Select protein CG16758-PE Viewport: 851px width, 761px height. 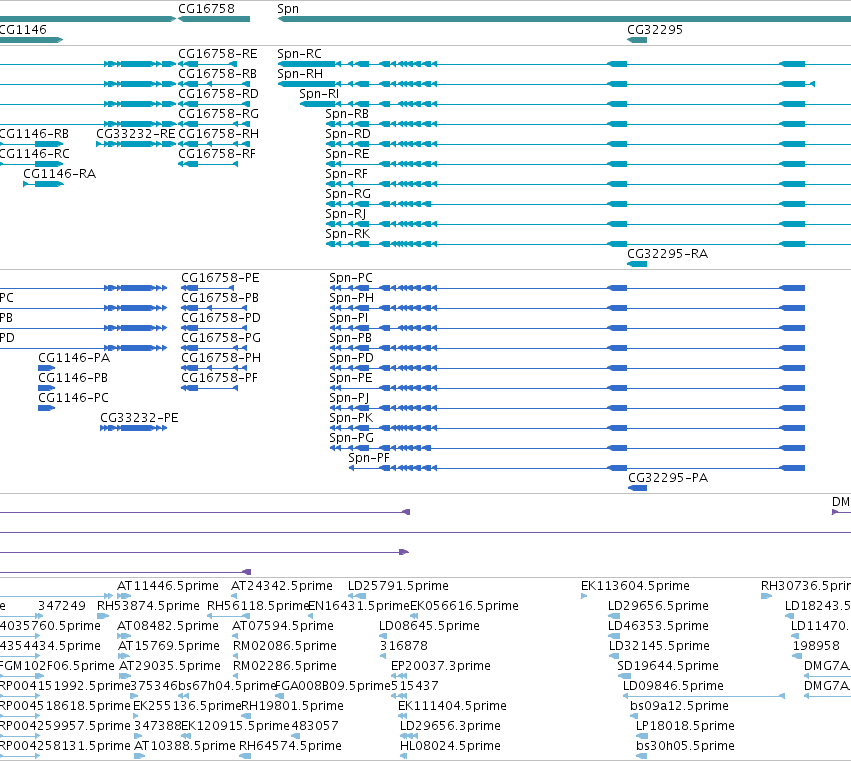click(220, 278)
